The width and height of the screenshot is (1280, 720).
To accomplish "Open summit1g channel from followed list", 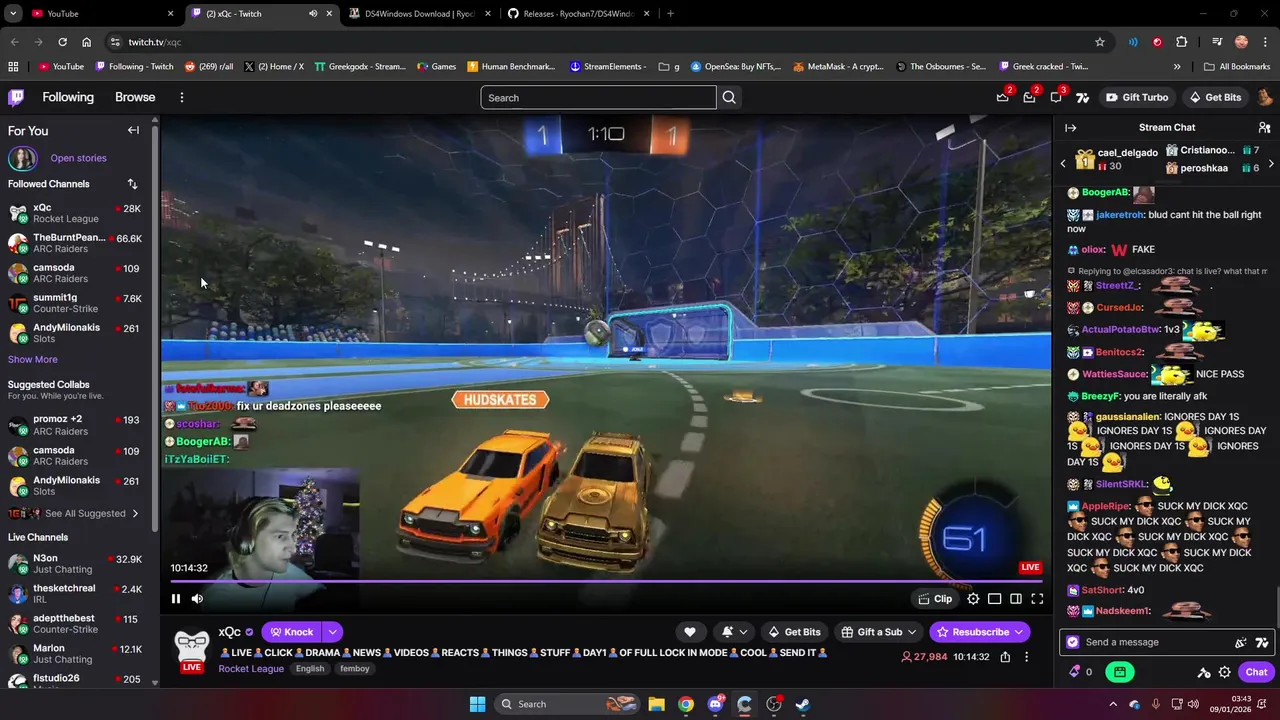I will tap(75, 303).
